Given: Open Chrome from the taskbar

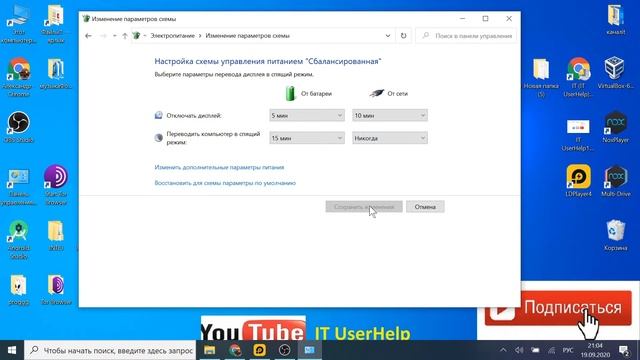Looking at the screenshot, I should click(235, 350).
